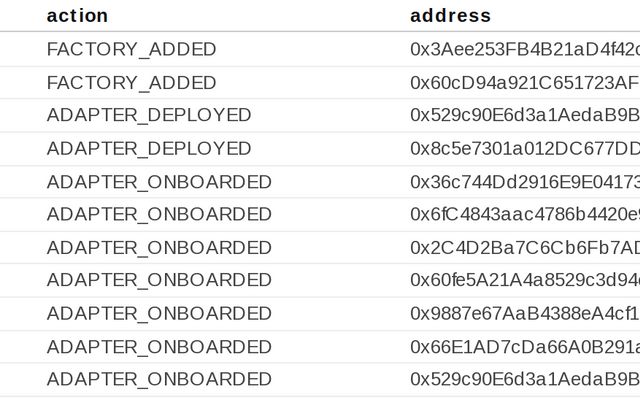Viewport: 640px width, 400px height.
Task: Click address 0x2C4D2Ba7C6Cb6Fb7AD
Action: coord(525,248)
